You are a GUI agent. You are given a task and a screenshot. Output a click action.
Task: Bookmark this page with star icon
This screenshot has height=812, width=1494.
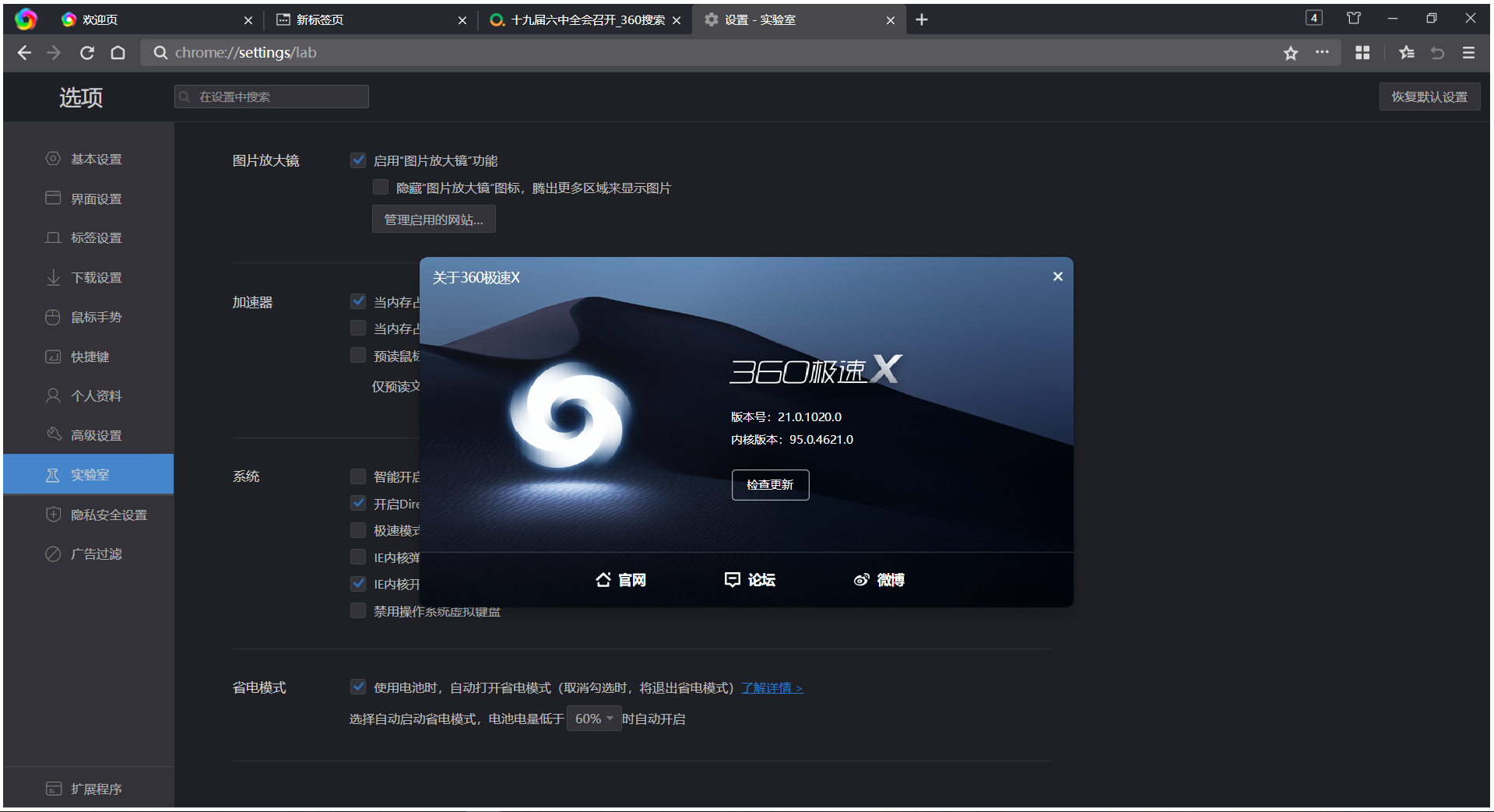[1291, 53]
